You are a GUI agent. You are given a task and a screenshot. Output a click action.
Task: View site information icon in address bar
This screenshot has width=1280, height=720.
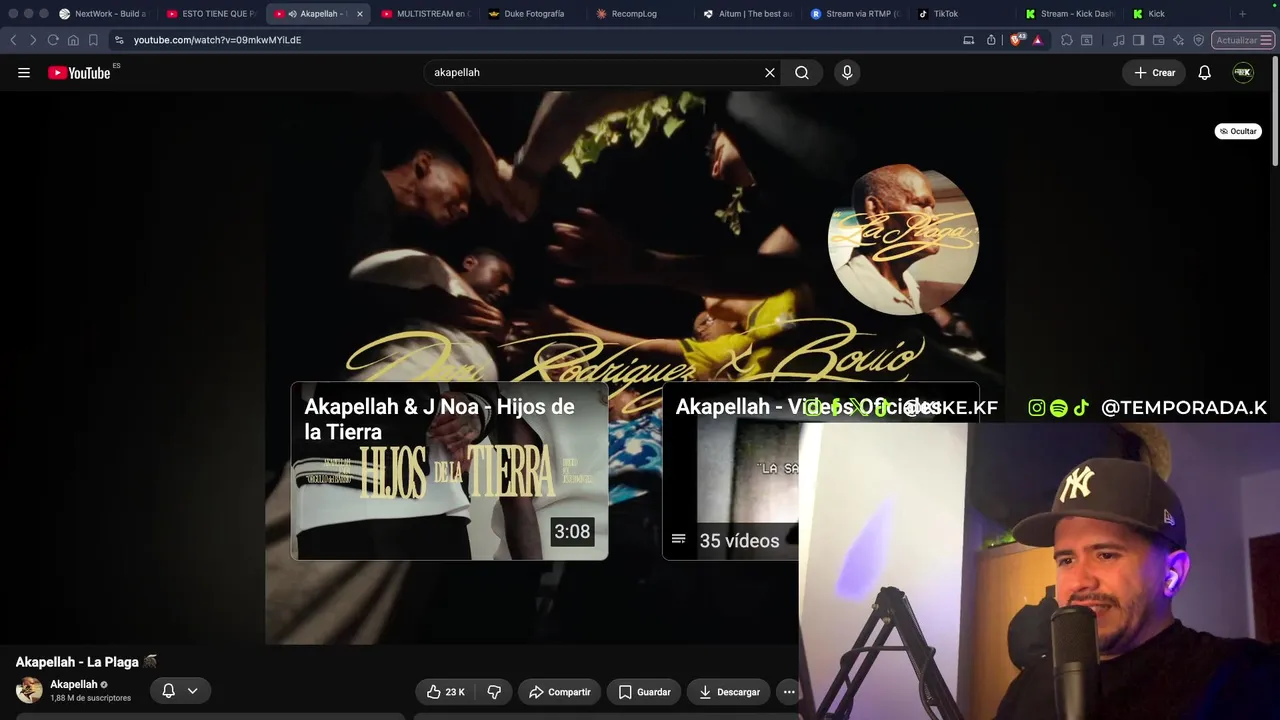[119, 40]
